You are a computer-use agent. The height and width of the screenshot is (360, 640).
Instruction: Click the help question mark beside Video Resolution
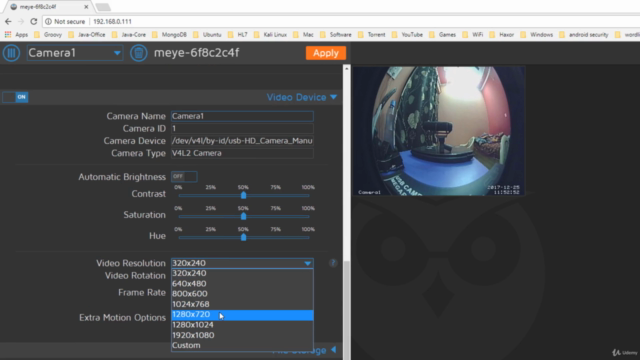pos(333,263)
